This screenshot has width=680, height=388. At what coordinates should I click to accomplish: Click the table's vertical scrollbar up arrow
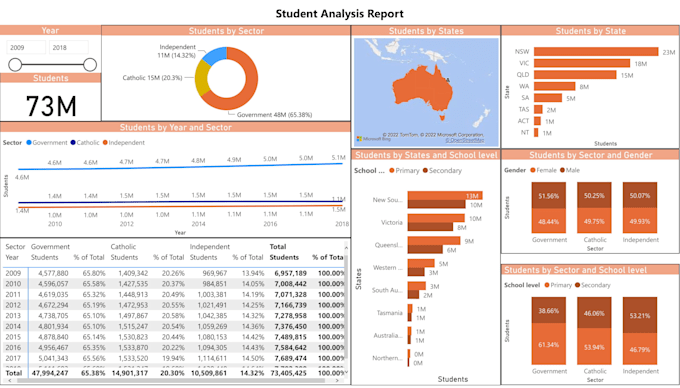[347, 248]
